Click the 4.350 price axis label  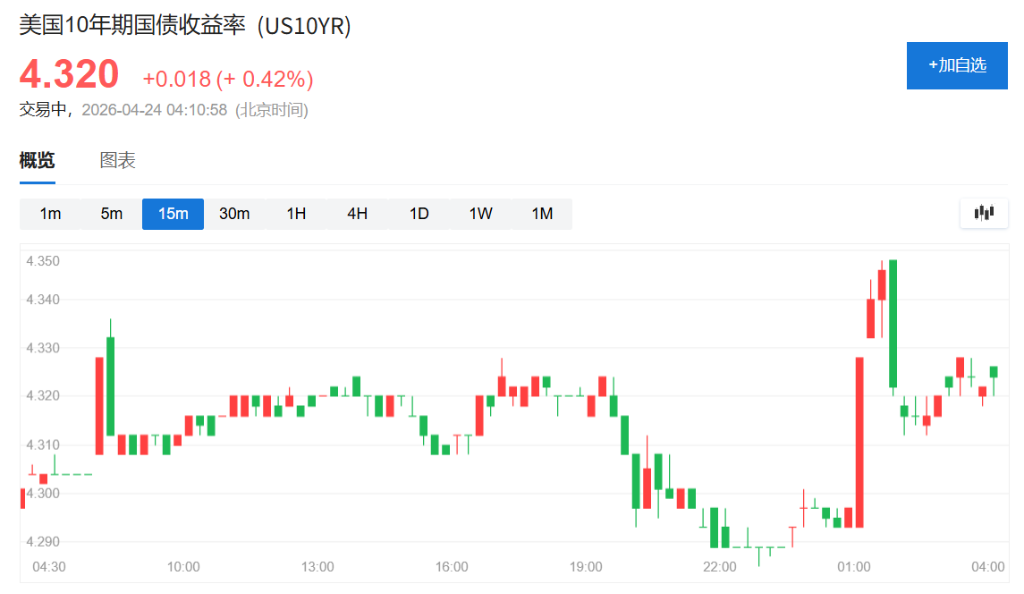[x=43, y=261]
